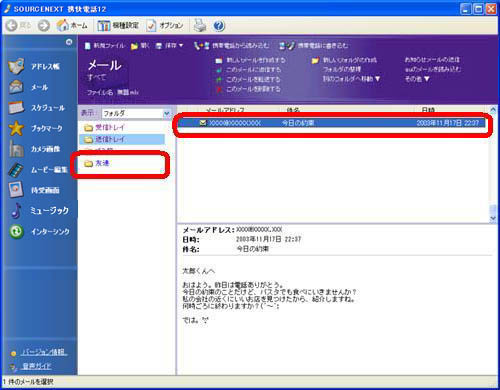Open the アドレス帳 section icon in sidebar
The width and height of the screenshot is (500, 390).
pos(16,66)
